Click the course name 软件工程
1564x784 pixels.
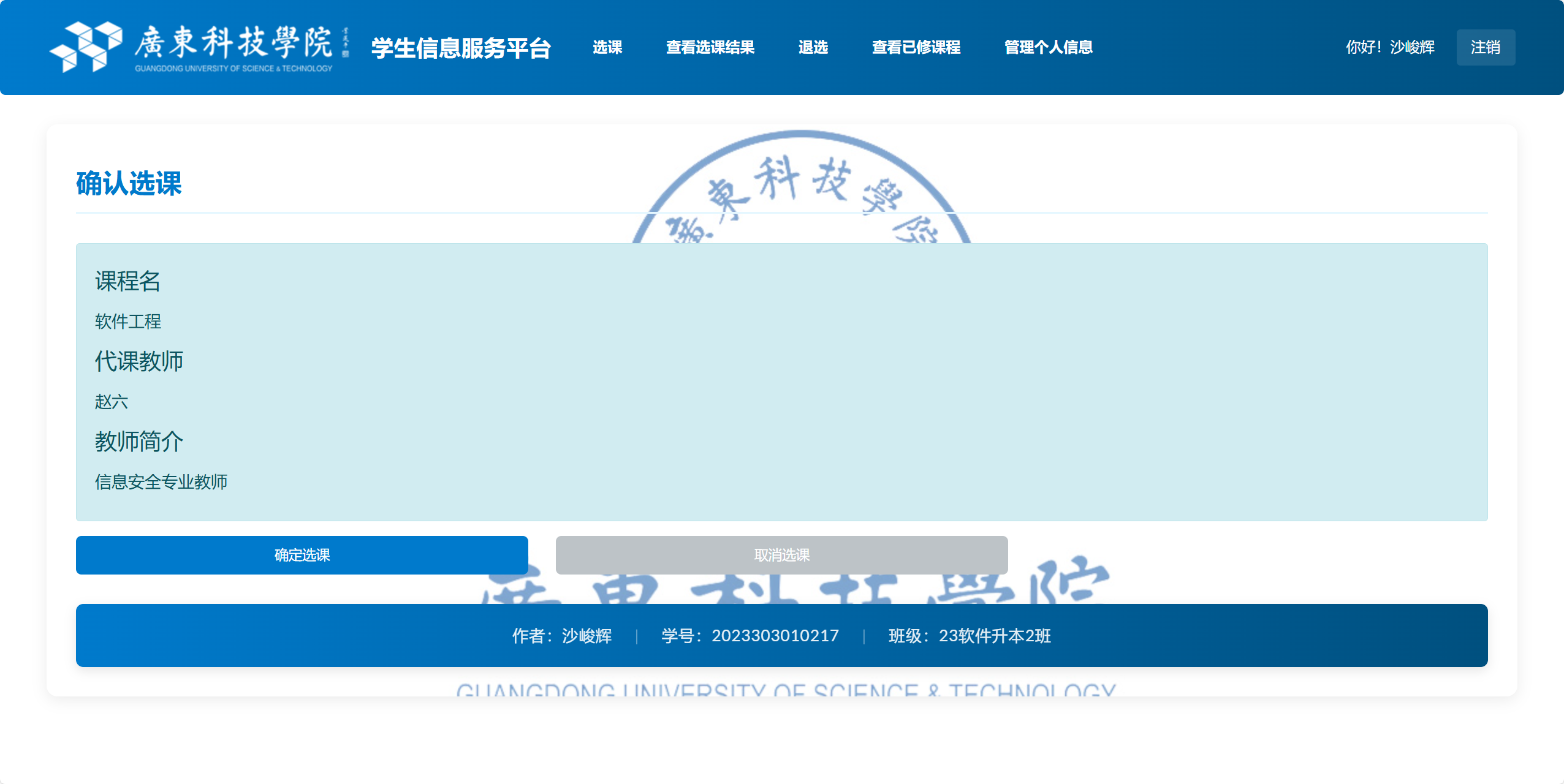pyautogui.click(x=128, y=322)
